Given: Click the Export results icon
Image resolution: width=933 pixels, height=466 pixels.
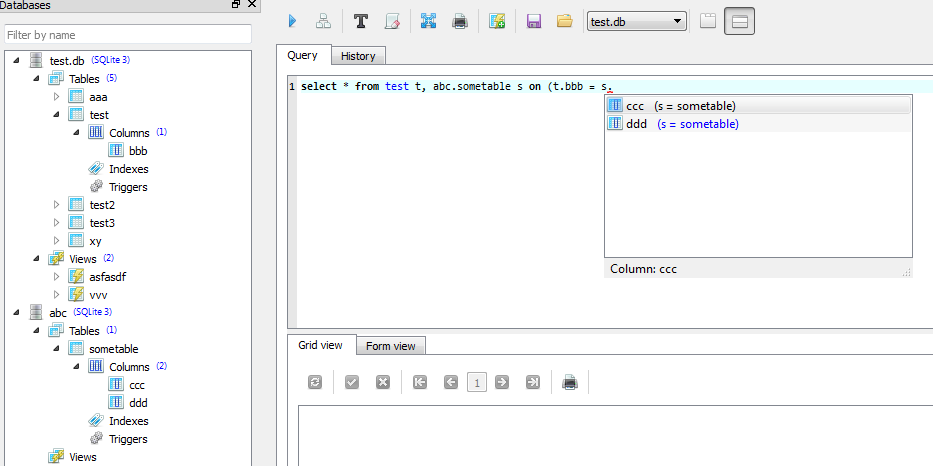Looking at the screenshot, I should (428, 21).
